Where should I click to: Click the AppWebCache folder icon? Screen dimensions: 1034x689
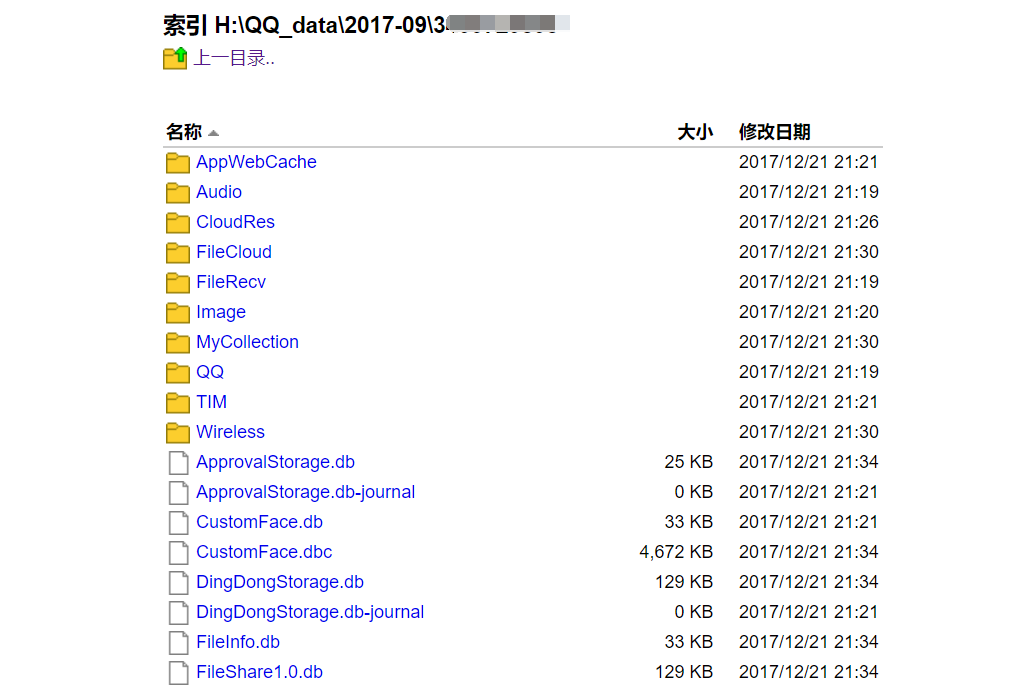click(178, 162)
